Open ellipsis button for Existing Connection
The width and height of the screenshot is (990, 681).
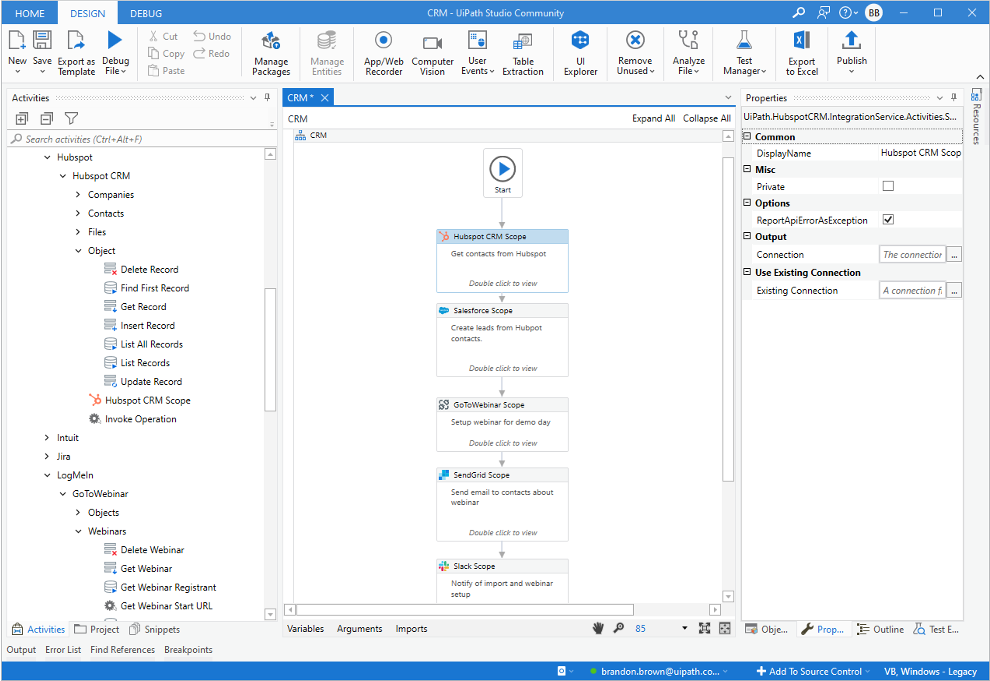pos(955,290)
